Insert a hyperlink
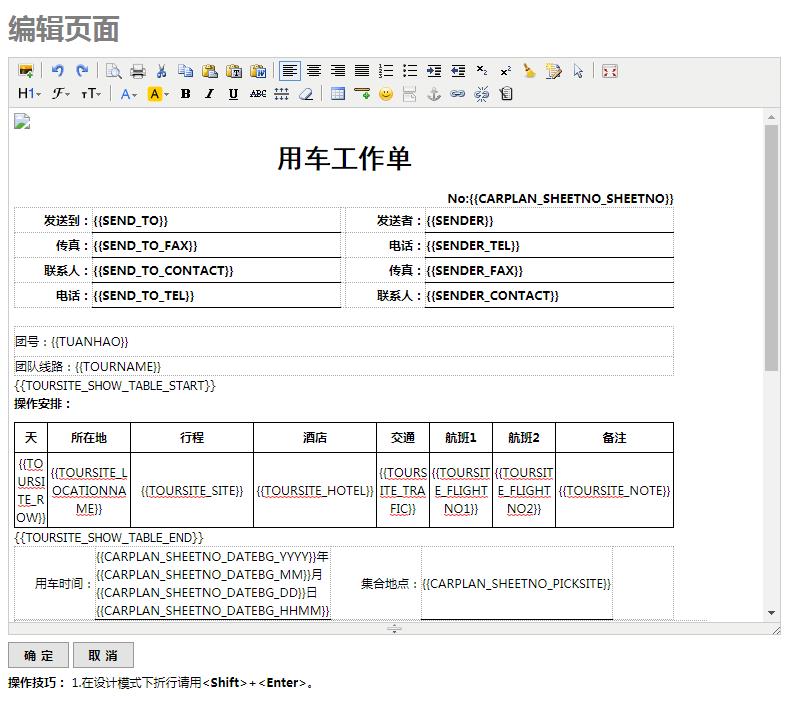This screenshot has height=702, width=797. (457, 94)
